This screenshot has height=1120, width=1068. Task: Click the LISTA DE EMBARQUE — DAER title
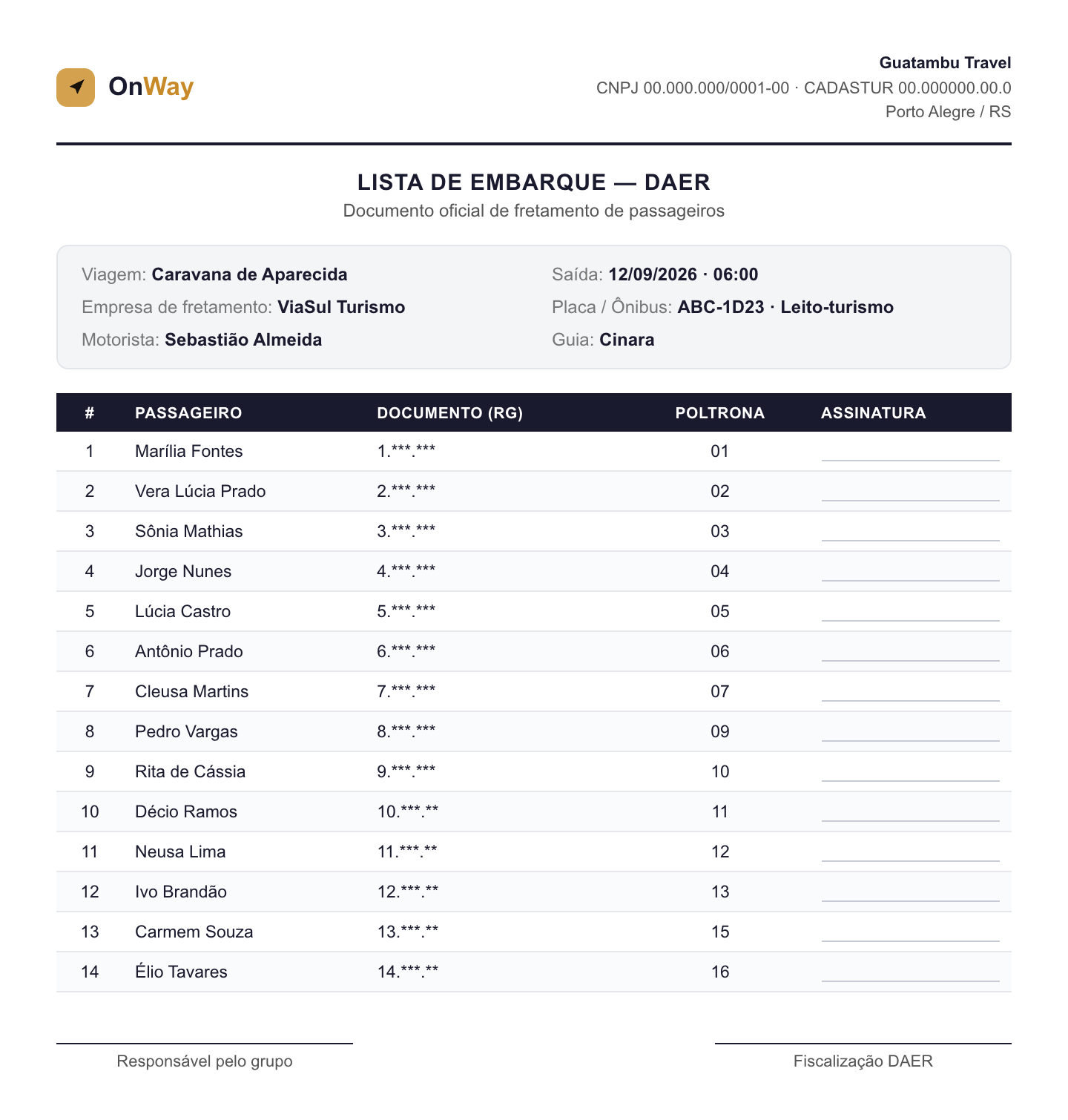click(x=534, y=182)
